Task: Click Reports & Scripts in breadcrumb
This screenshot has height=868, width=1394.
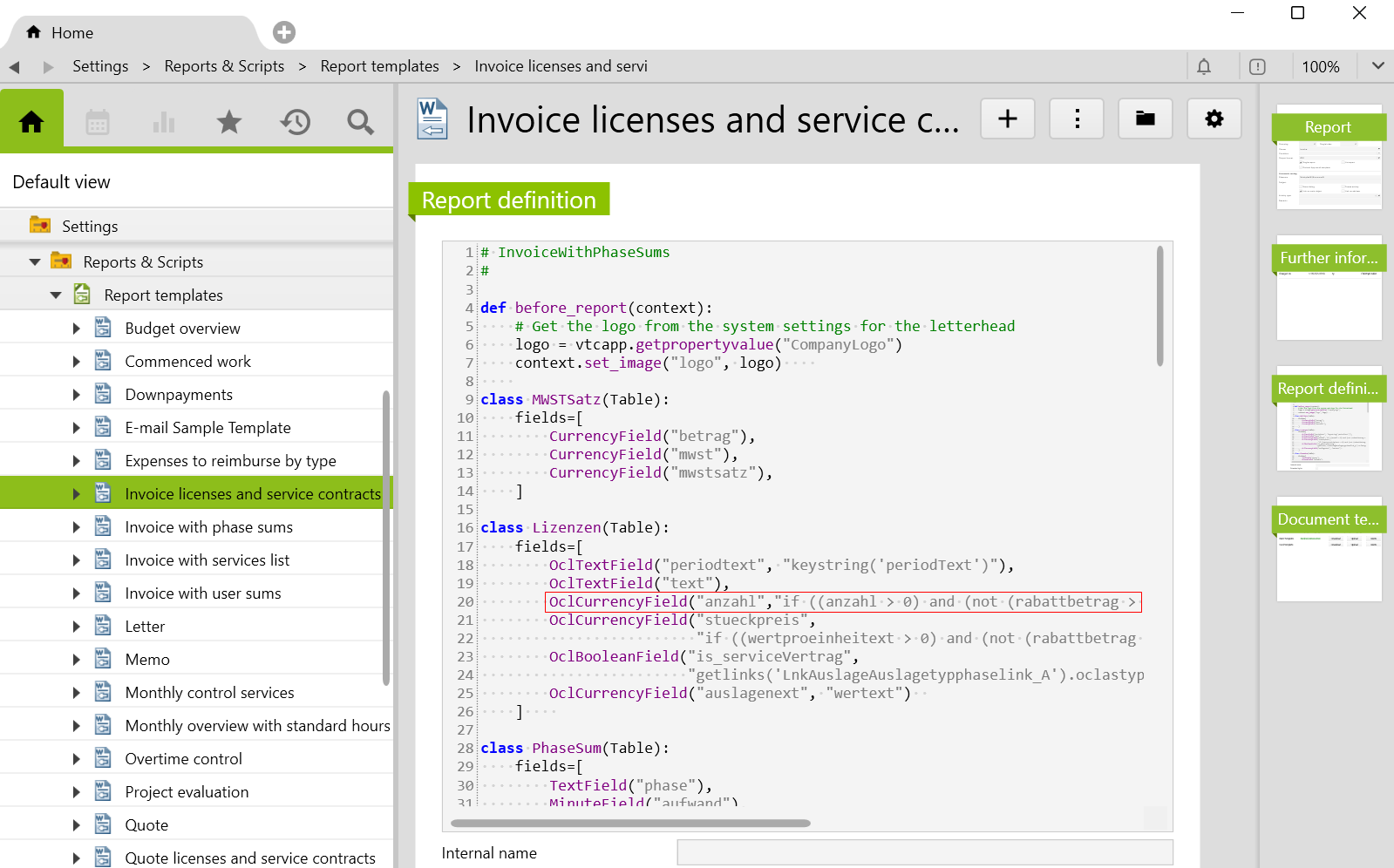Action: (x=224, y=66)
